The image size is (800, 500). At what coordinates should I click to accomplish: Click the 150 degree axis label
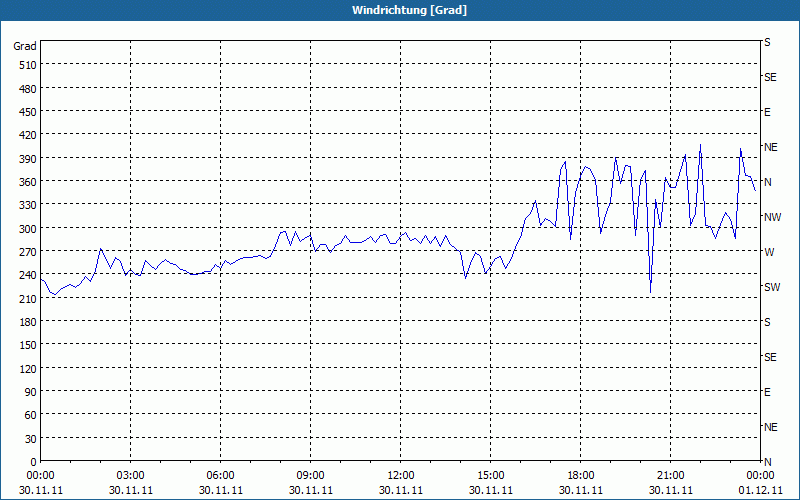[29, 345]
